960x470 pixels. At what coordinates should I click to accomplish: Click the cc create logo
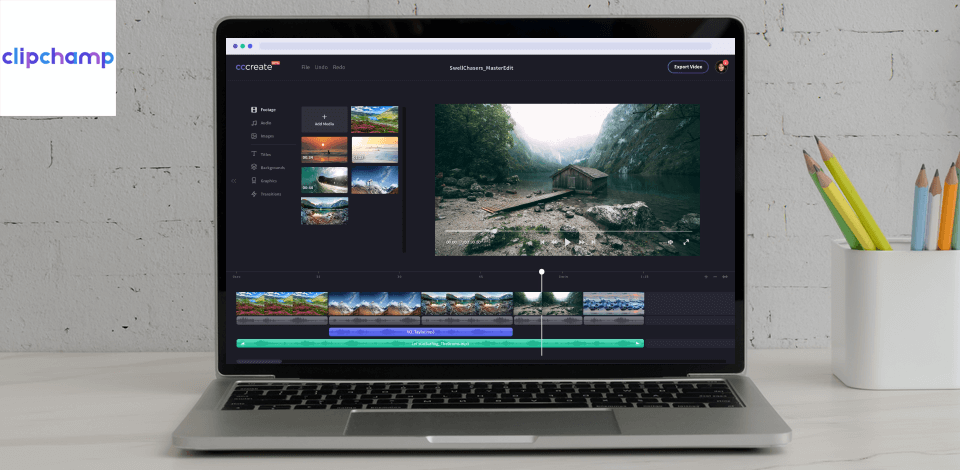pyautogui.click(x=257, y=67)
